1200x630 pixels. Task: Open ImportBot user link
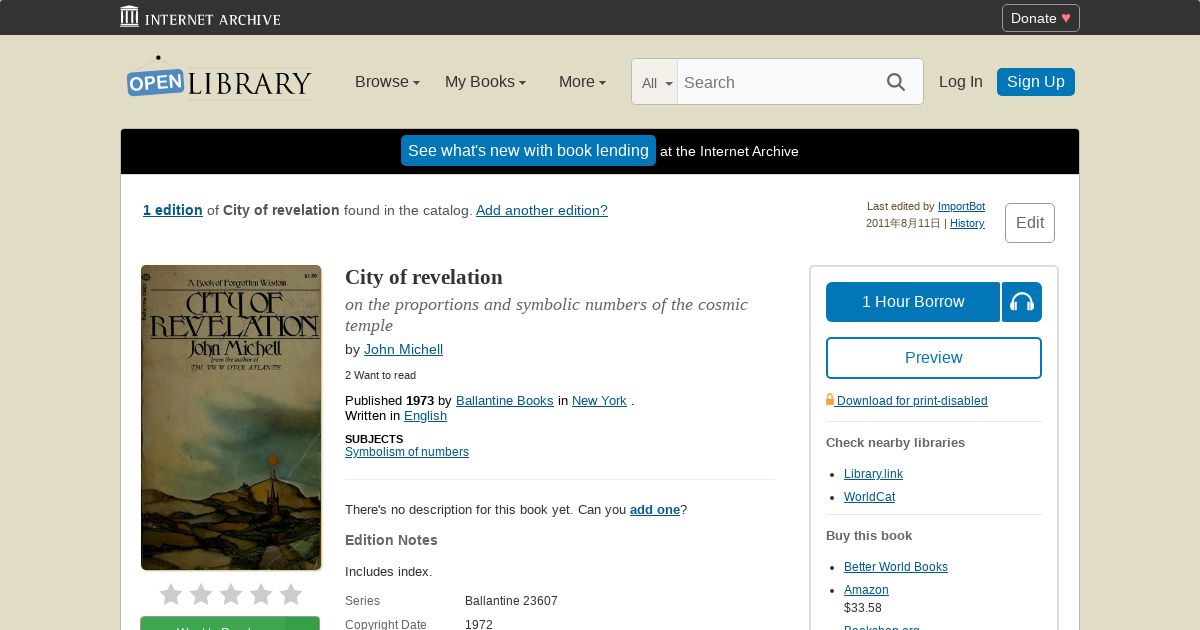pyautogui.click(x=961, y=206)
